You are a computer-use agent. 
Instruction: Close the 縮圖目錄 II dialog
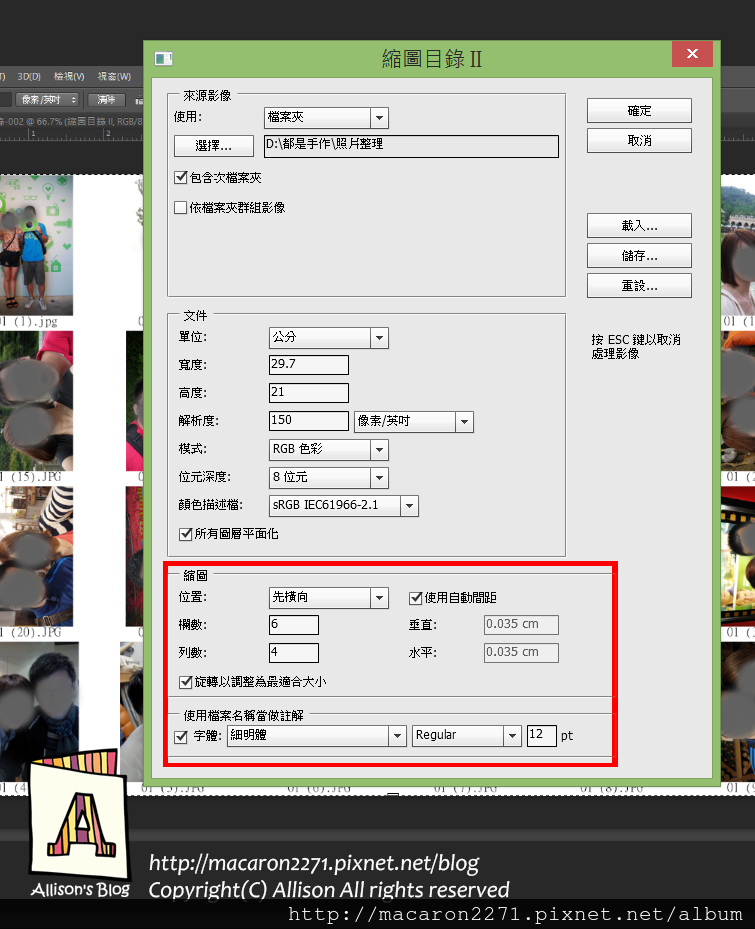point(692,54)
